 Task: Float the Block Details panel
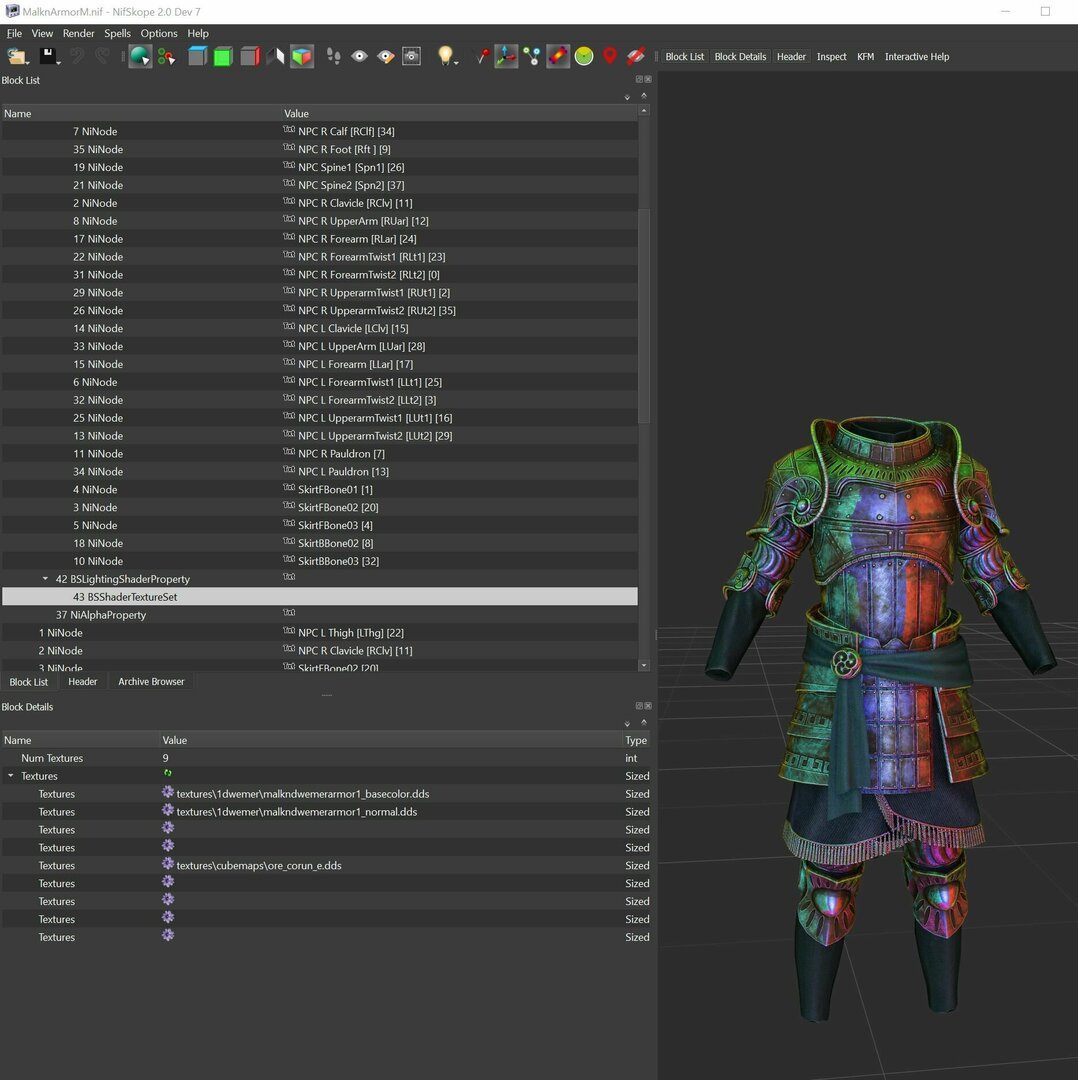coord(639,706)
